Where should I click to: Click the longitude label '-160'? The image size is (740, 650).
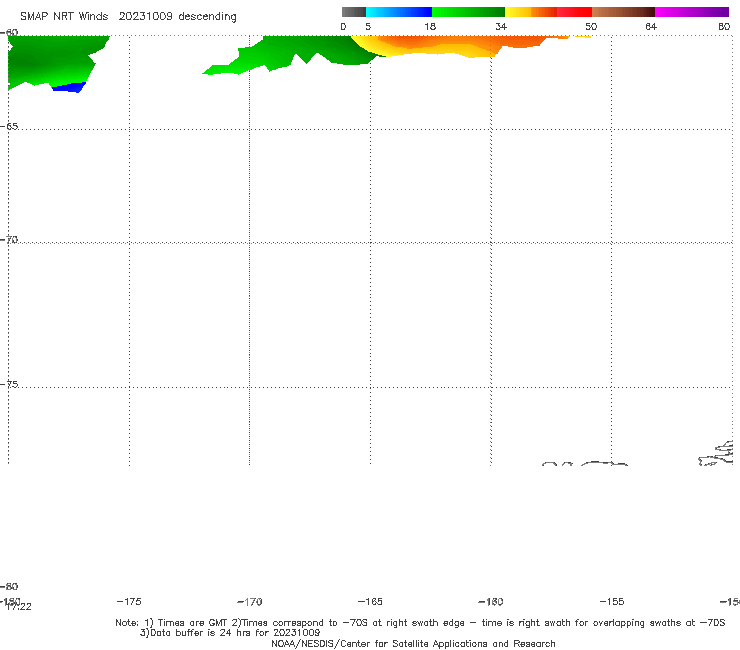[491, 601]
